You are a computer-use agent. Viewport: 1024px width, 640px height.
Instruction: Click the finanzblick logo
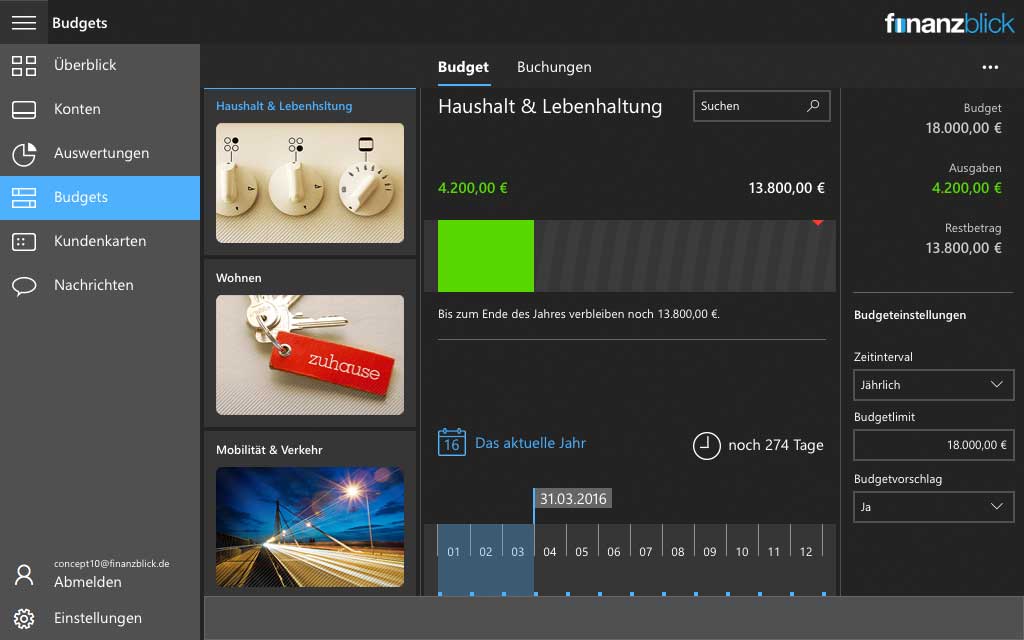coord(949,24)
